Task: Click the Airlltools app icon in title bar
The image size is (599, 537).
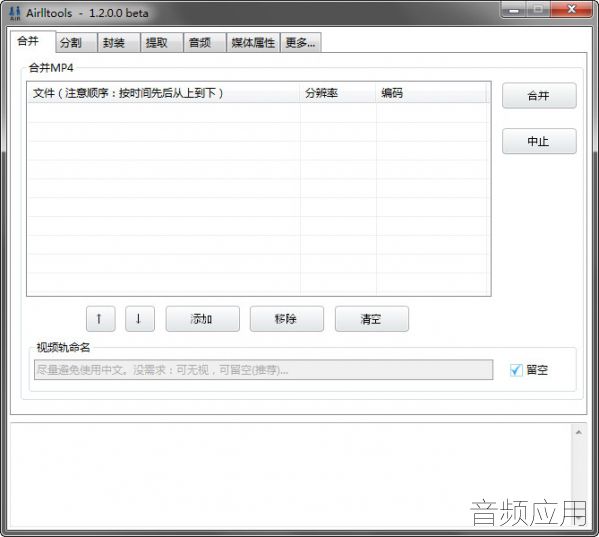Action: [15, 13]
